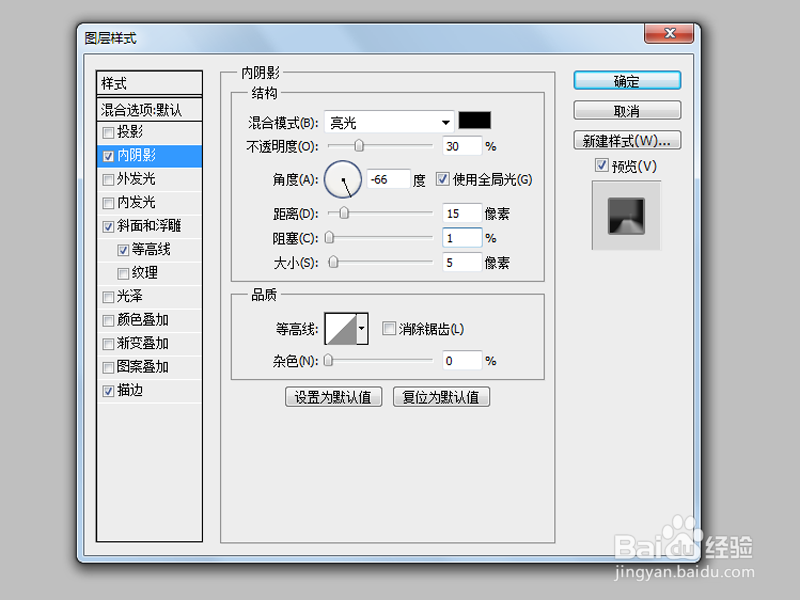The height and width of the screenshot is (600, 800).
Task: Focus the choke field showing 1
Action: [x=462, y=238]
